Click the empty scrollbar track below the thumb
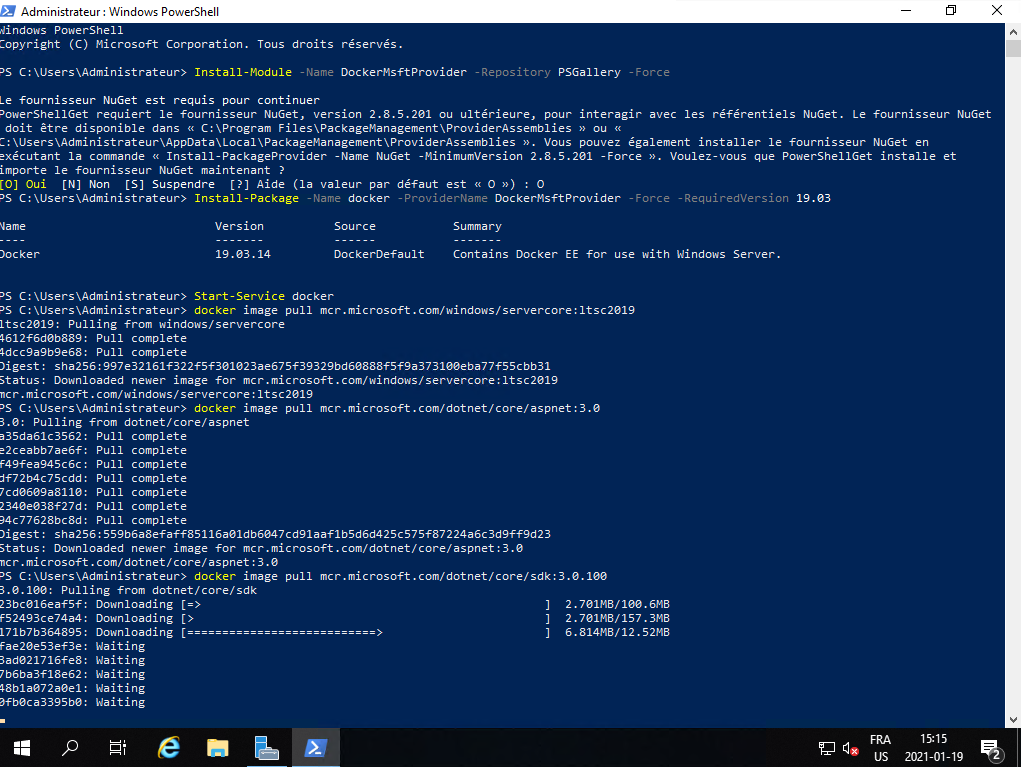Screen dimensions: 1021x767 tap(1013, 400)
